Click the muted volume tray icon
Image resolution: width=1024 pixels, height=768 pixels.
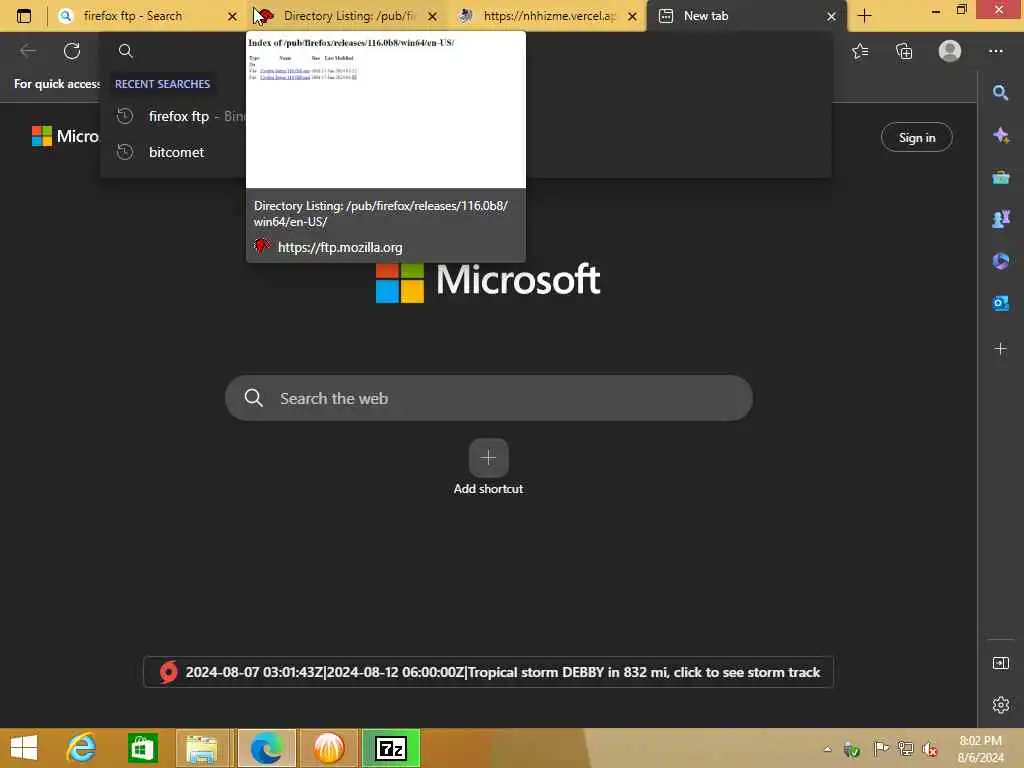coord(930,749)
